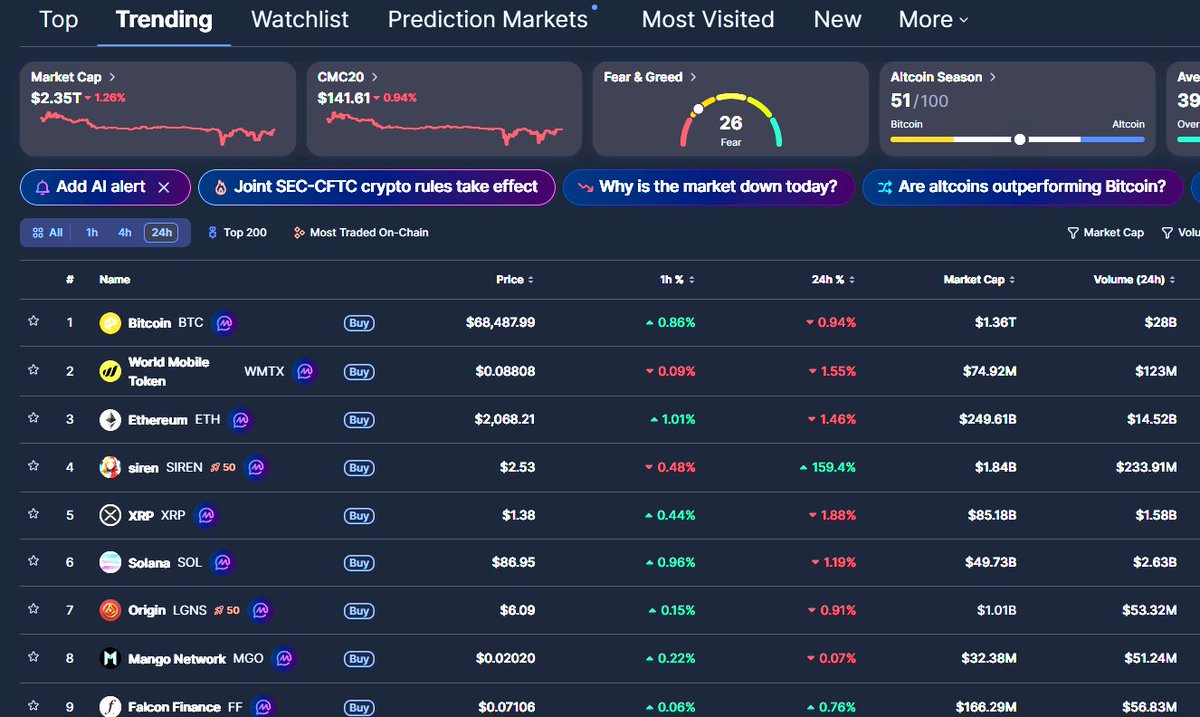
Task: Star World Mobile Token for watchlist
Action: [x=33, y=370]
